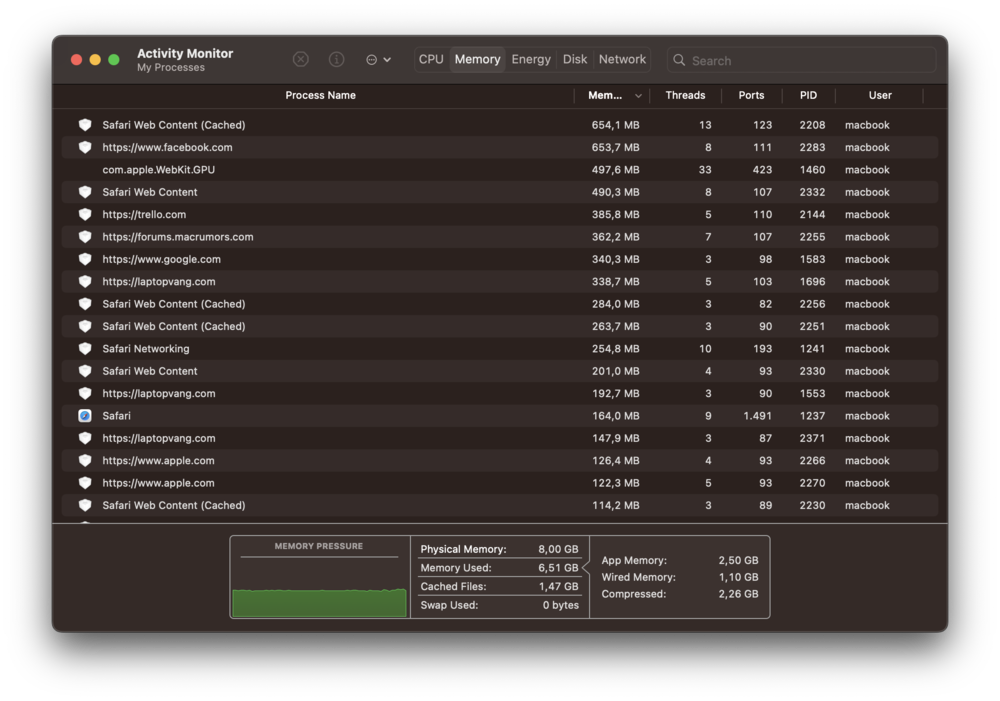
Task: Select the com.apple.WebKit.GPU process name
Action: (159, 170)
